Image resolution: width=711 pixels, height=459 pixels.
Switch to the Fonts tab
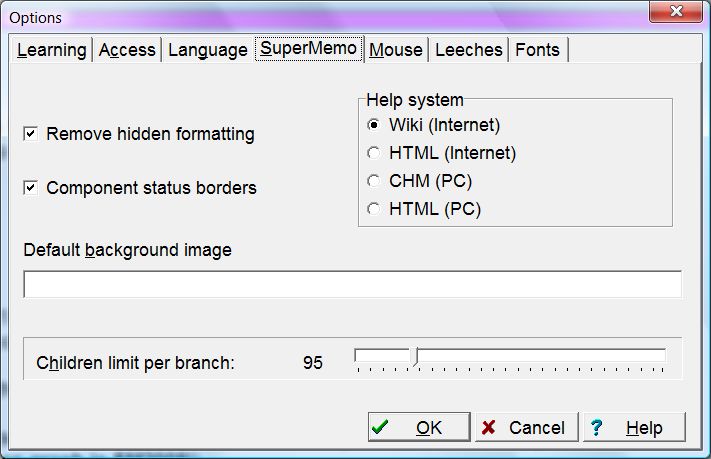click(537, 50)
